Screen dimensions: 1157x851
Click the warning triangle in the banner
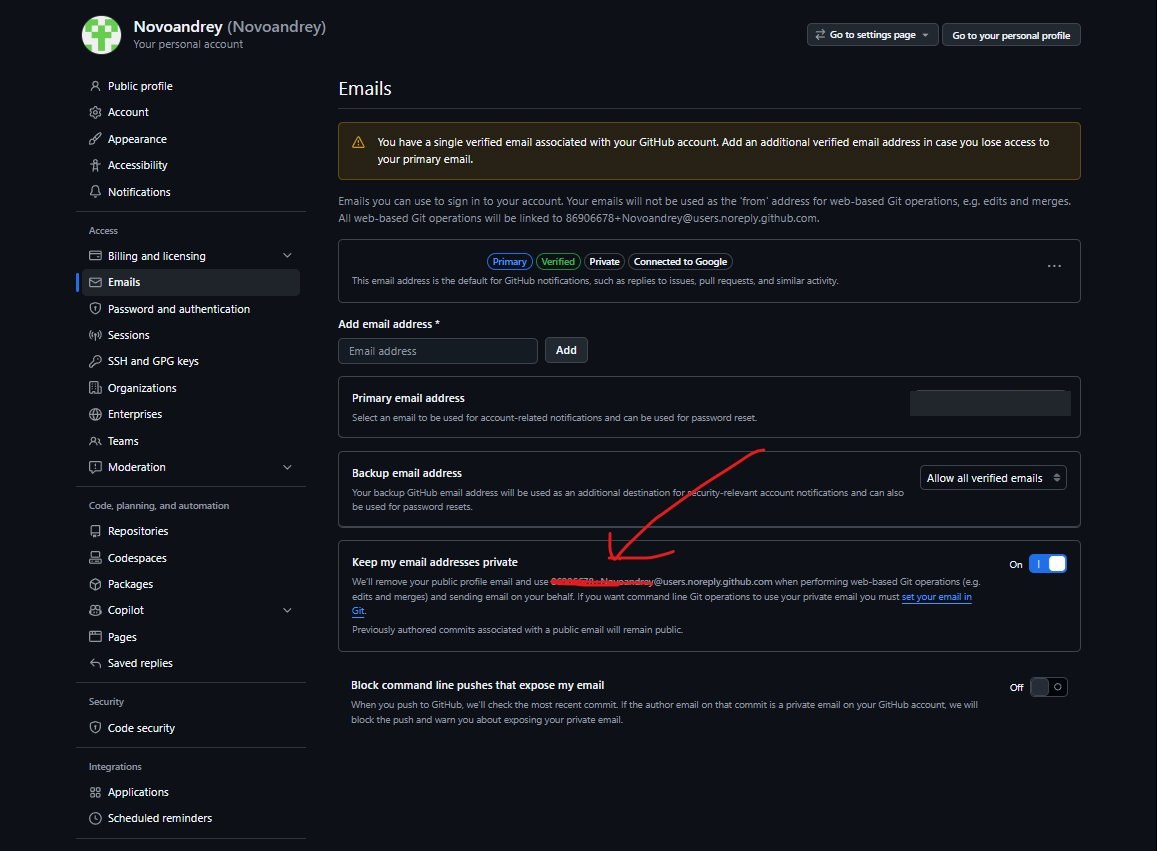point(359,142)
